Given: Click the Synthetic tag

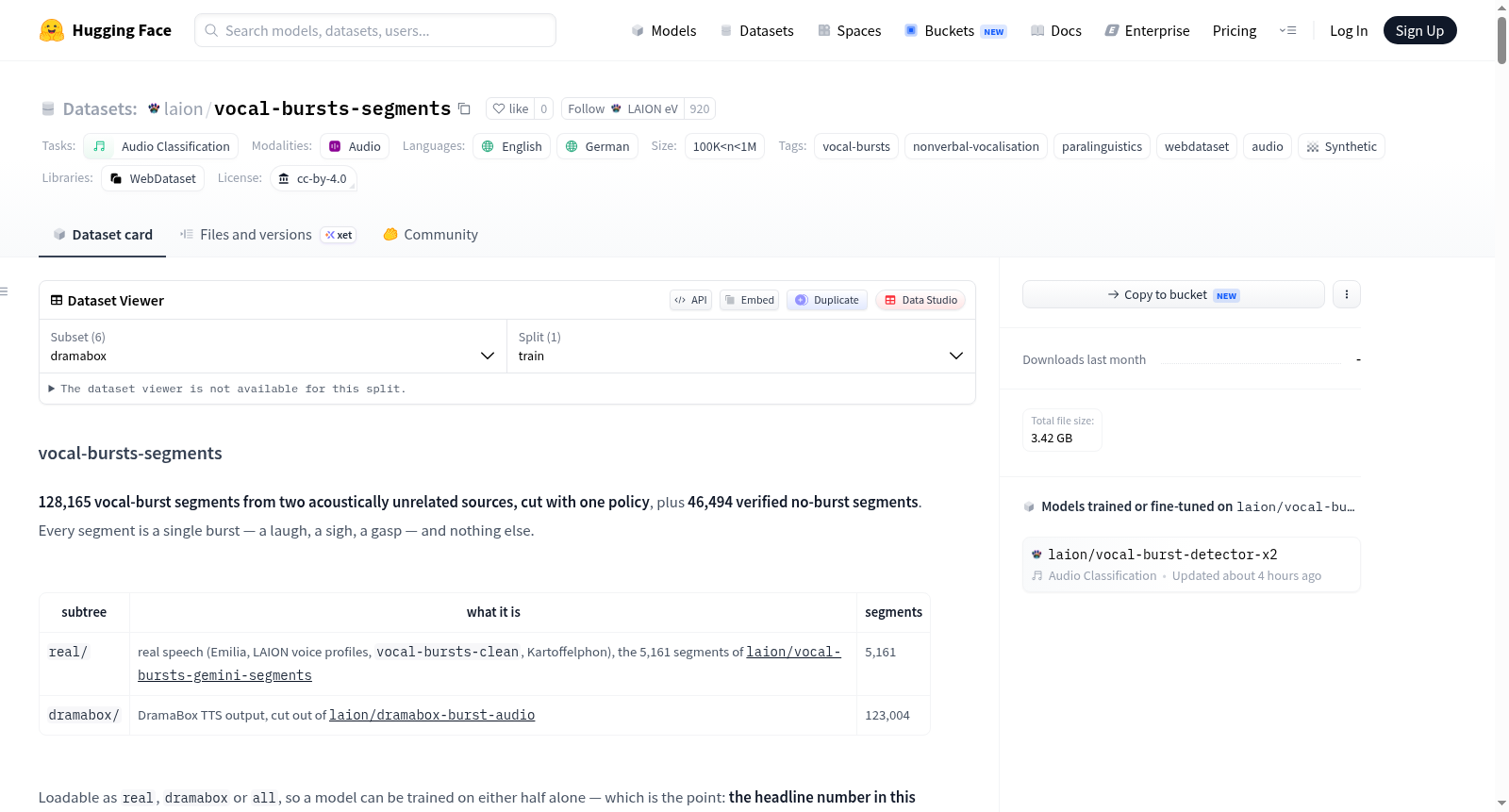Looking at the screenshot, I should pos(1341,146).
